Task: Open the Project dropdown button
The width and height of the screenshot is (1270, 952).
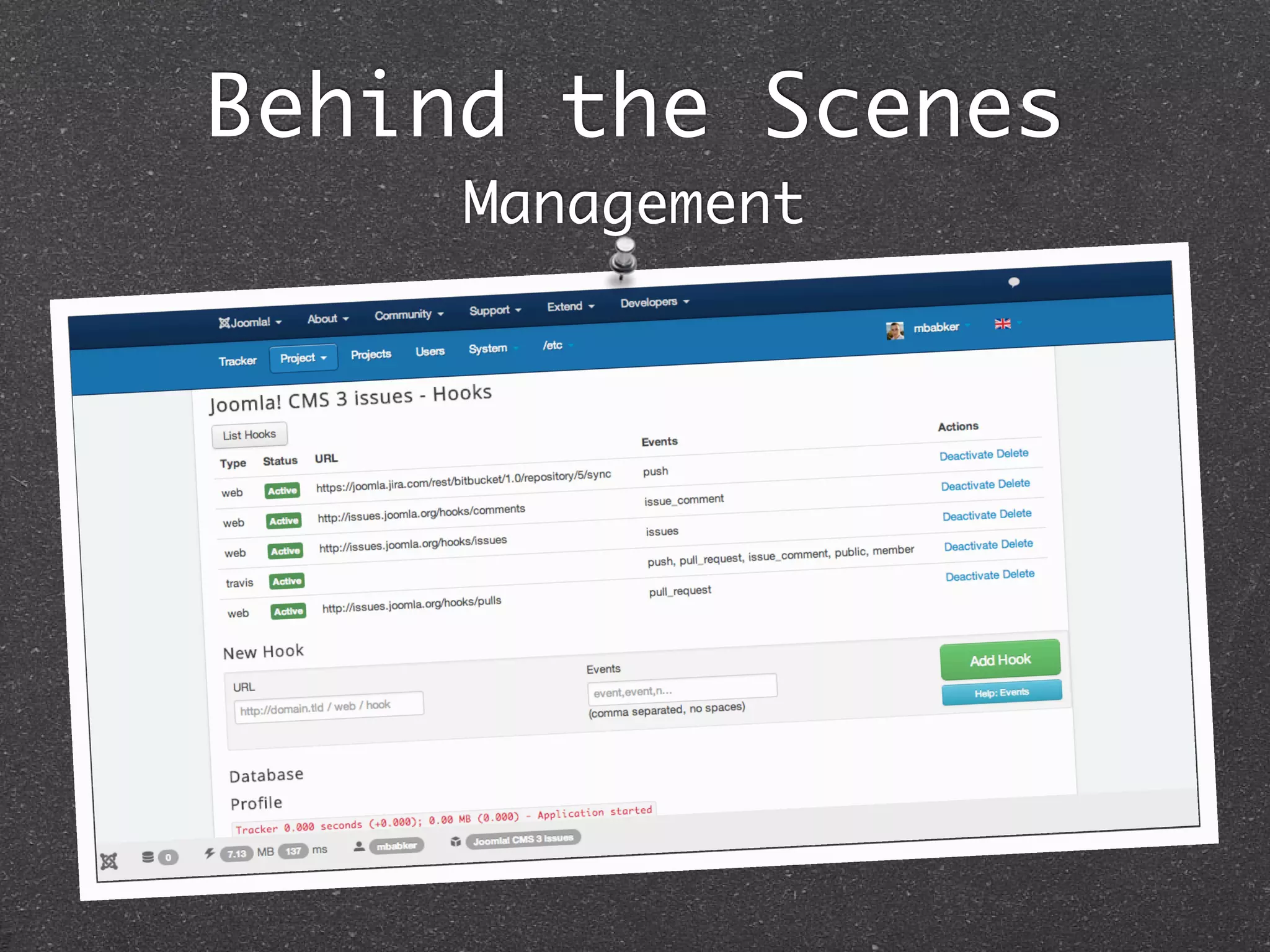Action: [303, 358]
